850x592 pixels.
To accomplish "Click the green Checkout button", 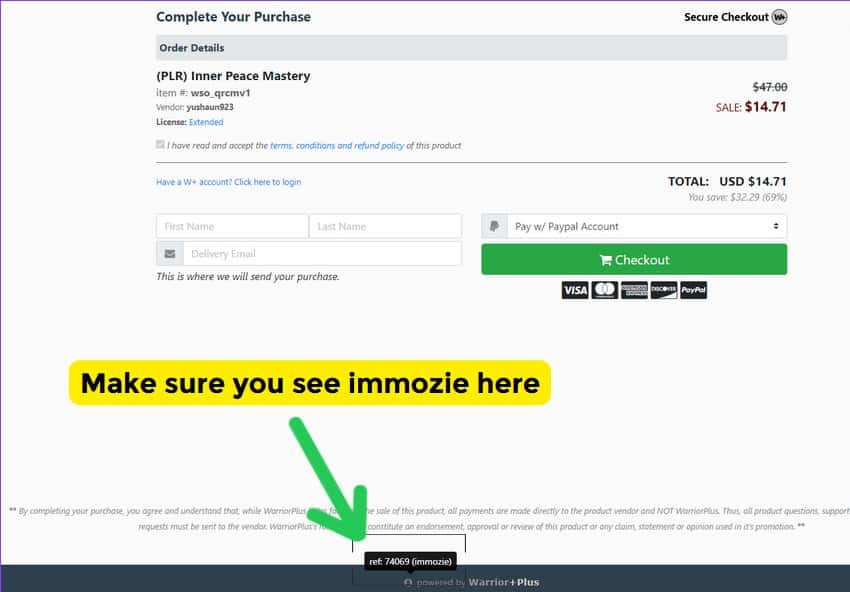I will (x=634, y=260).
